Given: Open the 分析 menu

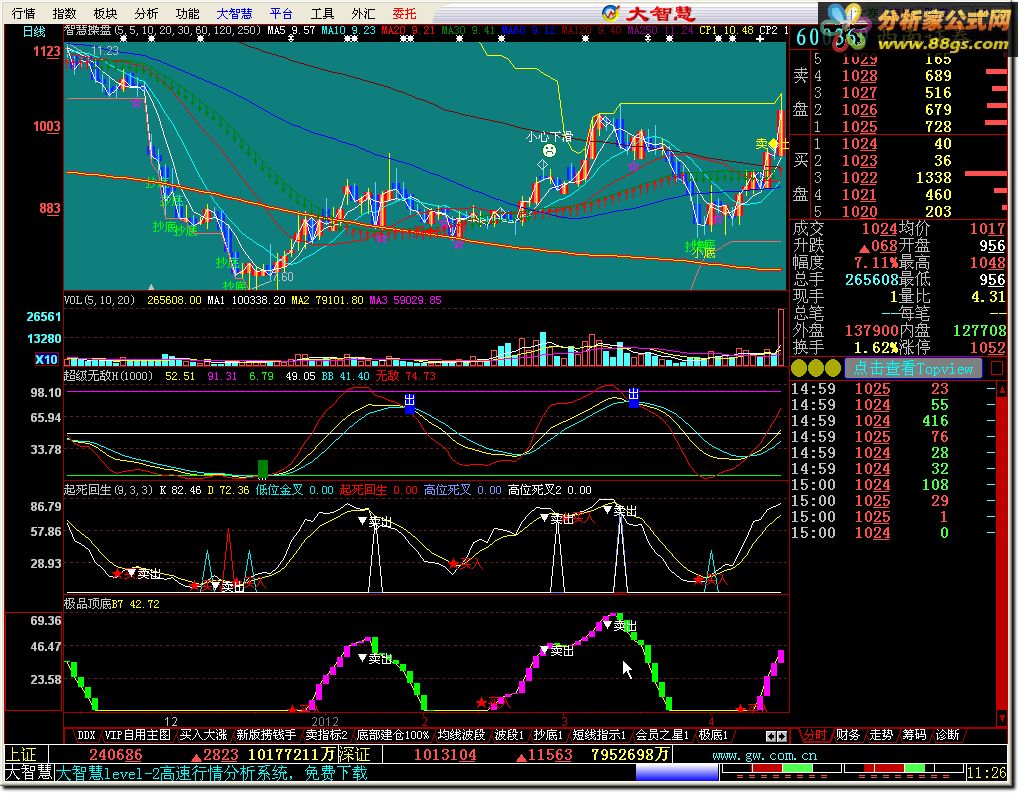Looking at the screenshot, I should pyautogui.click(x=146, y=13).
